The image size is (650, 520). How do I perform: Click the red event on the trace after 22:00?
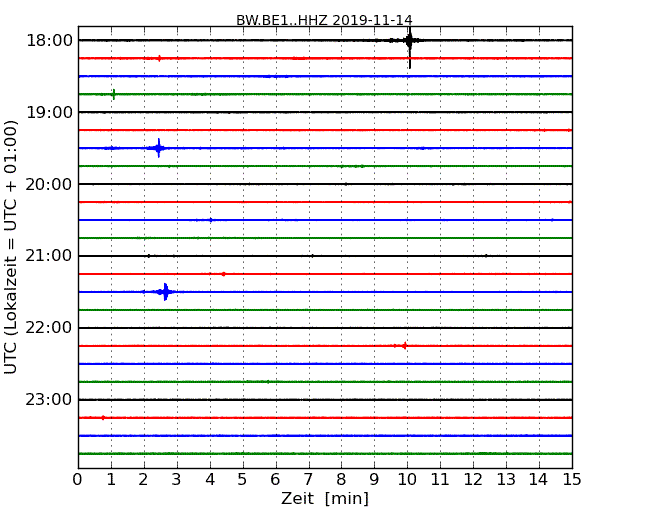coord(404,346)
